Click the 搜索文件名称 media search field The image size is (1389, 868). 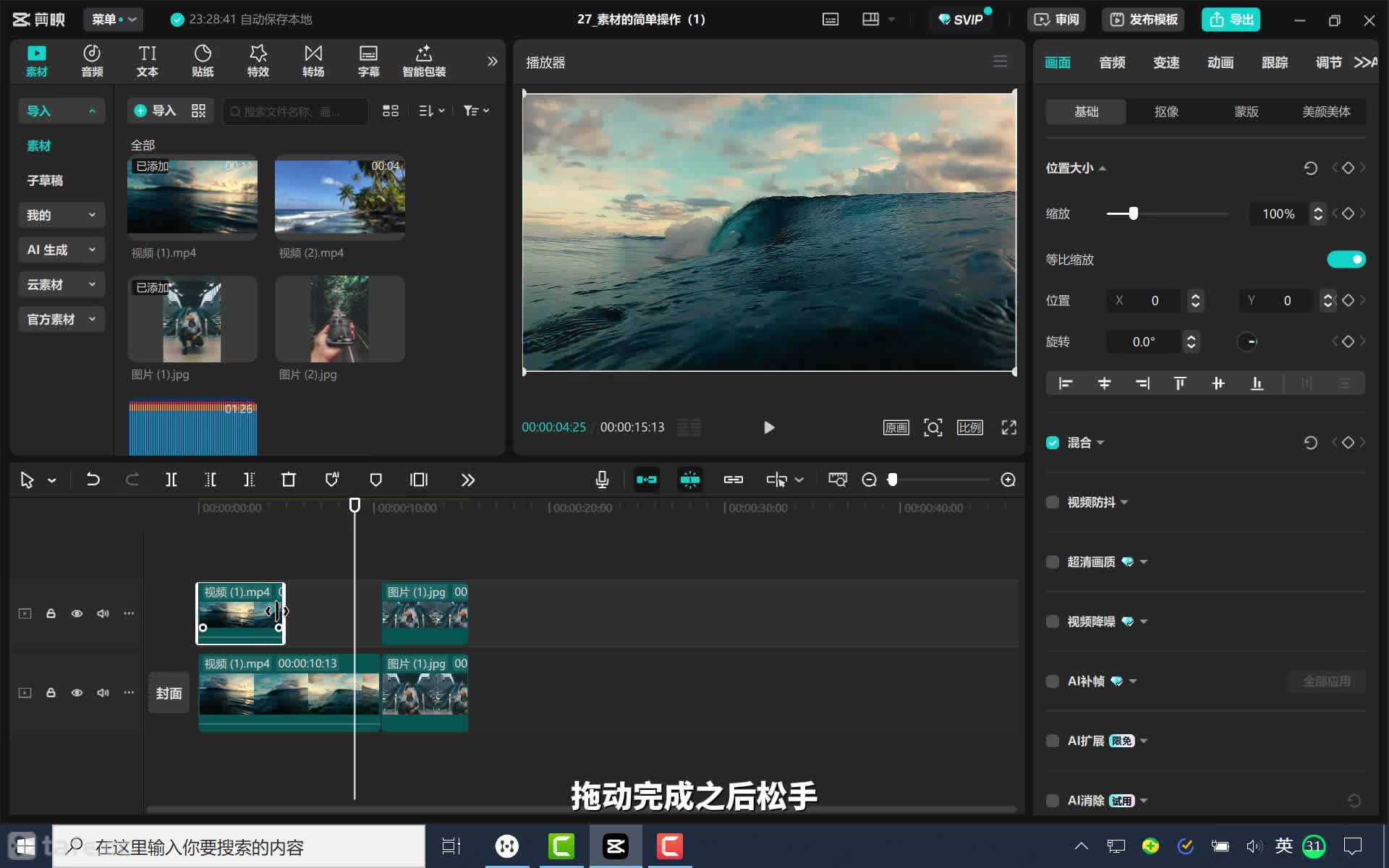coord(295,111)
